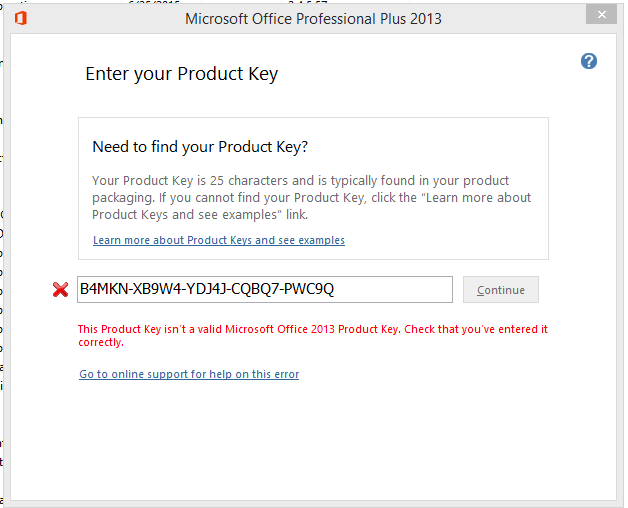Click the red X error icon beside key field
This screenshot has width=628, height=508.
[x=60, y=289]
